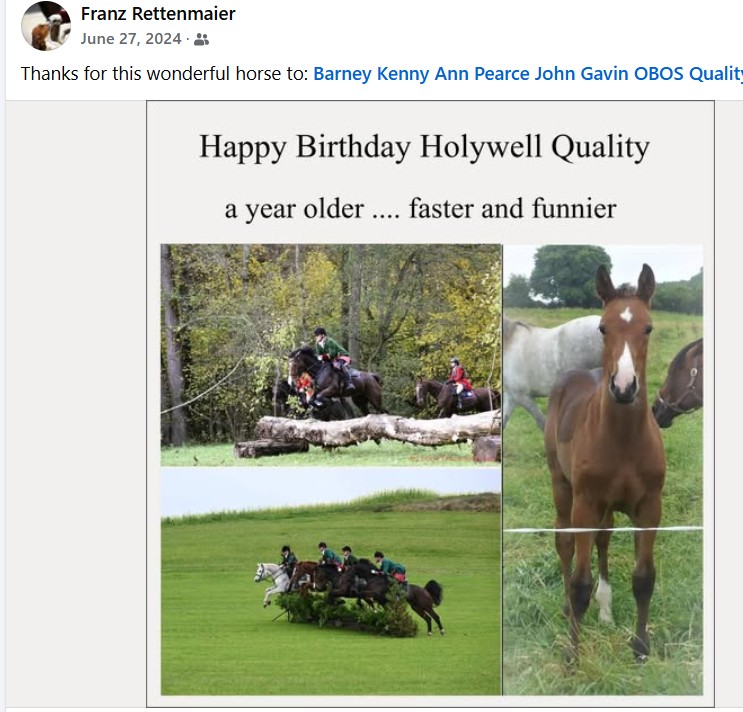743x712 pixels.
Task: Click the Franz Rettenmaier name link
Action: [x=158, y=14]
